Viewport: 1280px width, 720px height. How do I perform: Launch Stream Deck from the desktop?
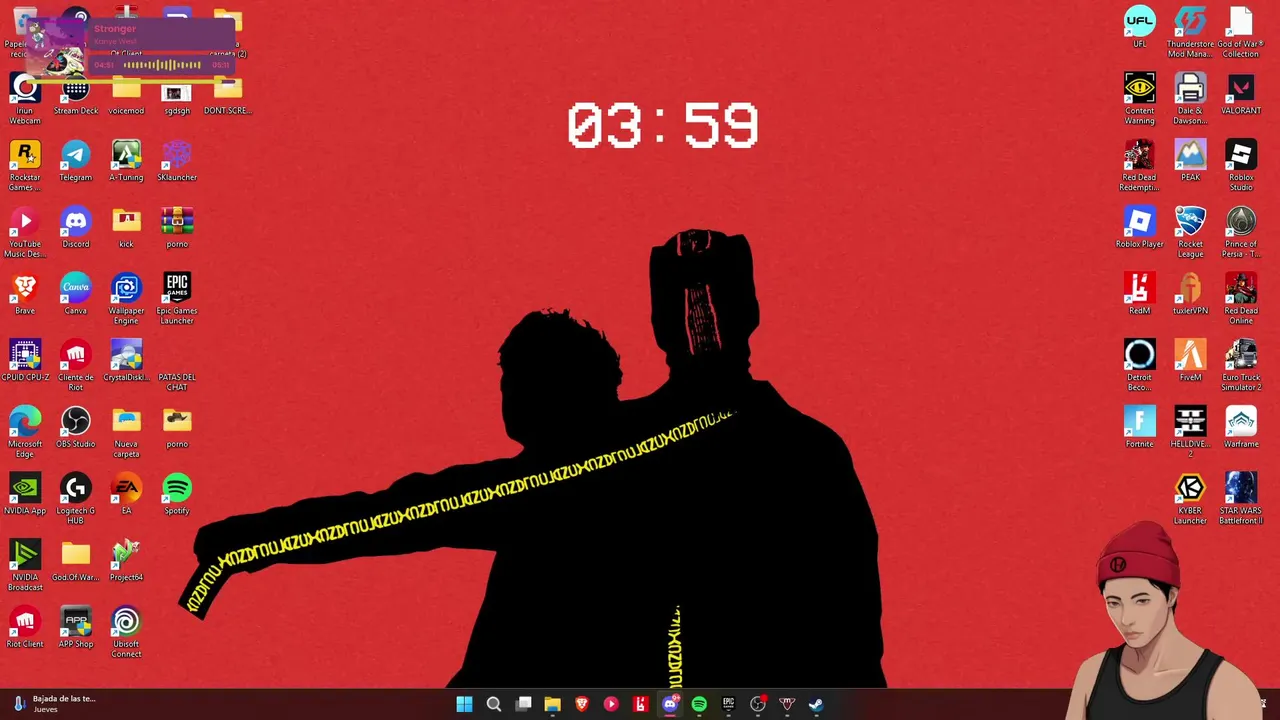pos(76,97)
